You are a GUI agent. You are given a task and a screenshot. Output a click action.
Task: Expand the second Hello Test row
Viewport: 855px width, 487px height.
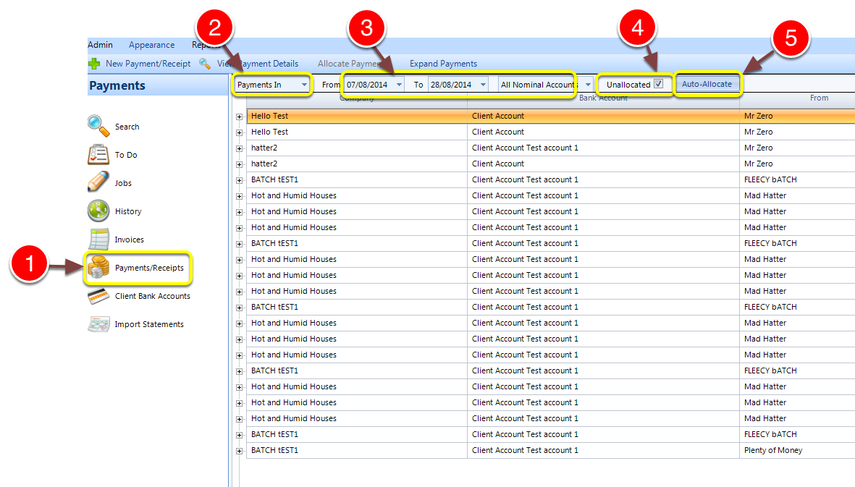point(239,133)
